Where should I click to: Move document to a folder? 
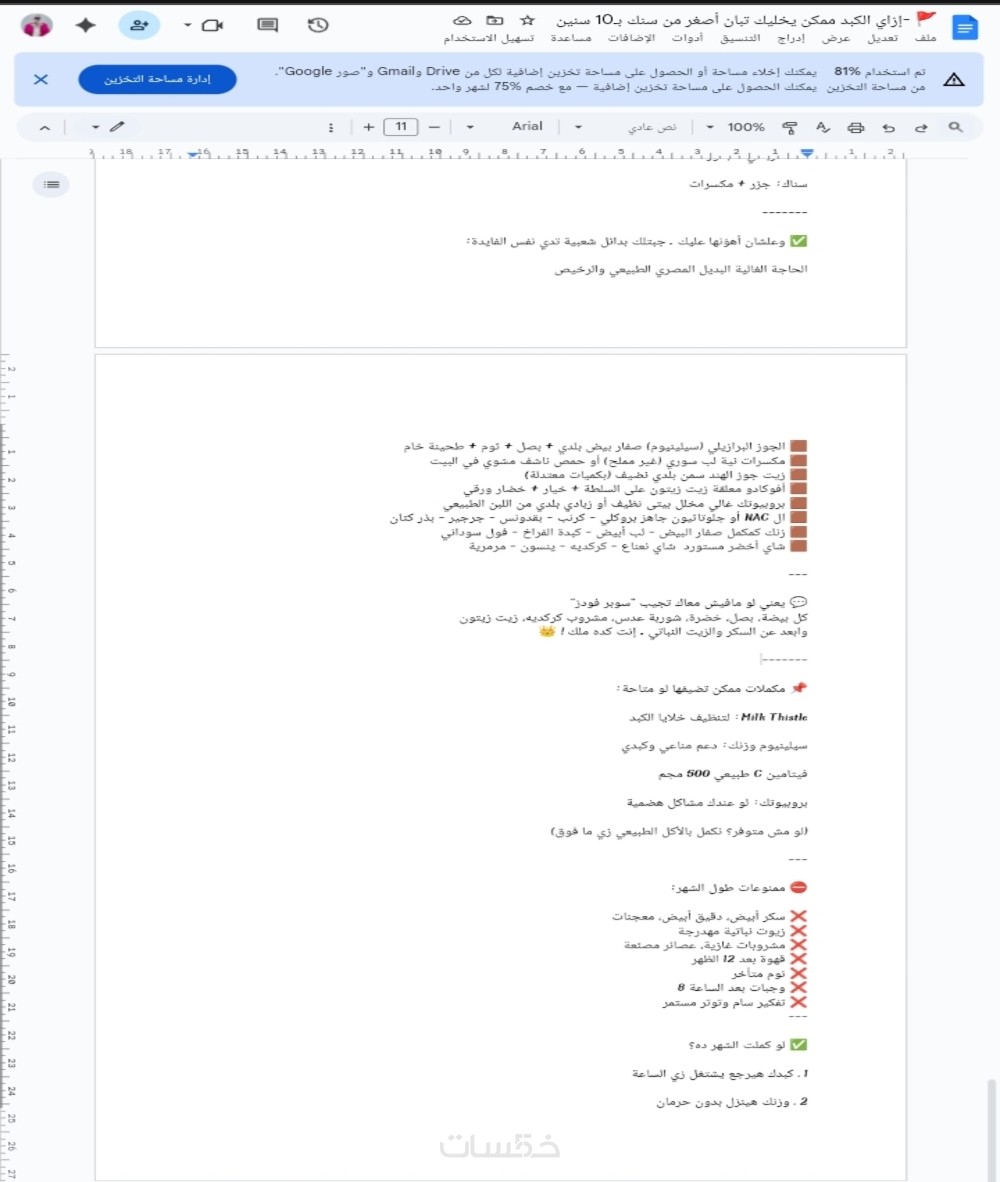[494, 20]
